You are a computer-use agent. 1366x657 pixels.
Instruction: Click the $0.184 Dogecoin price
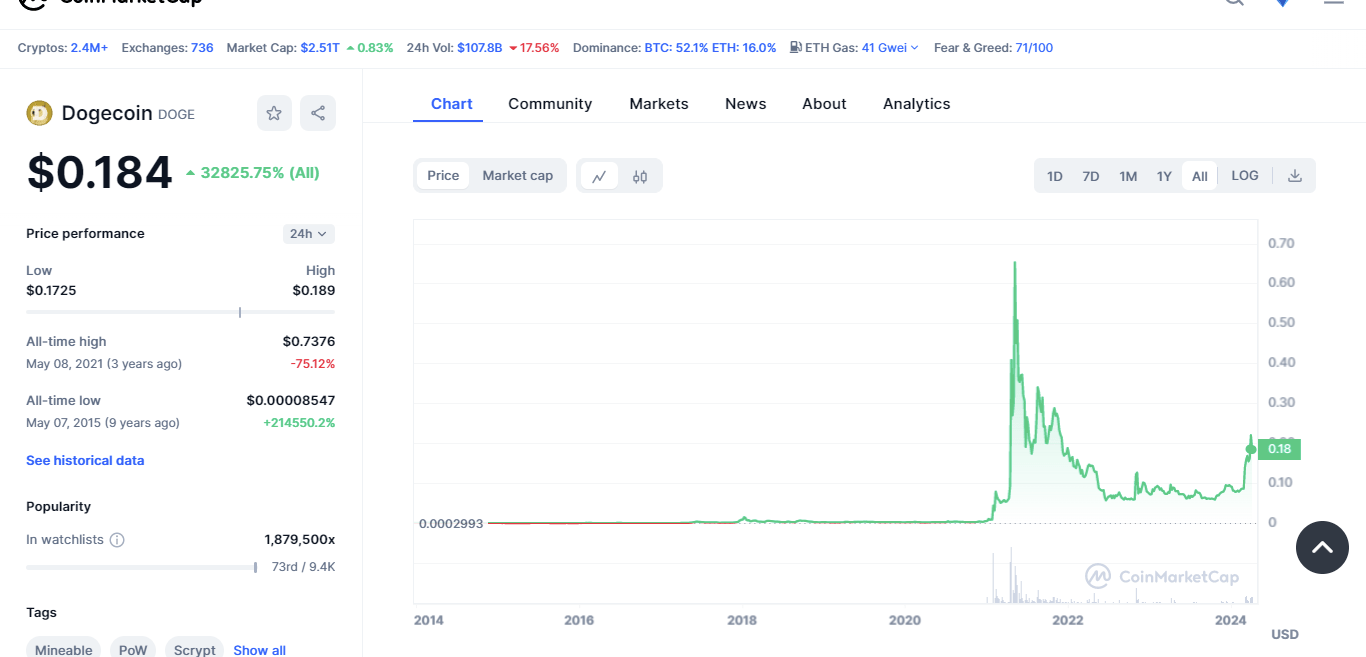(100, 172)
